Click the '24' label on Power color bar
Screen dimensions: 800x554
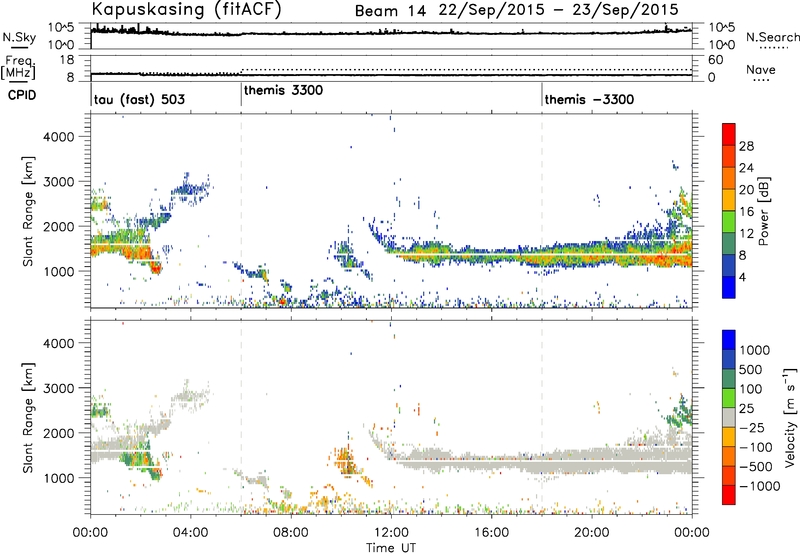746,168
